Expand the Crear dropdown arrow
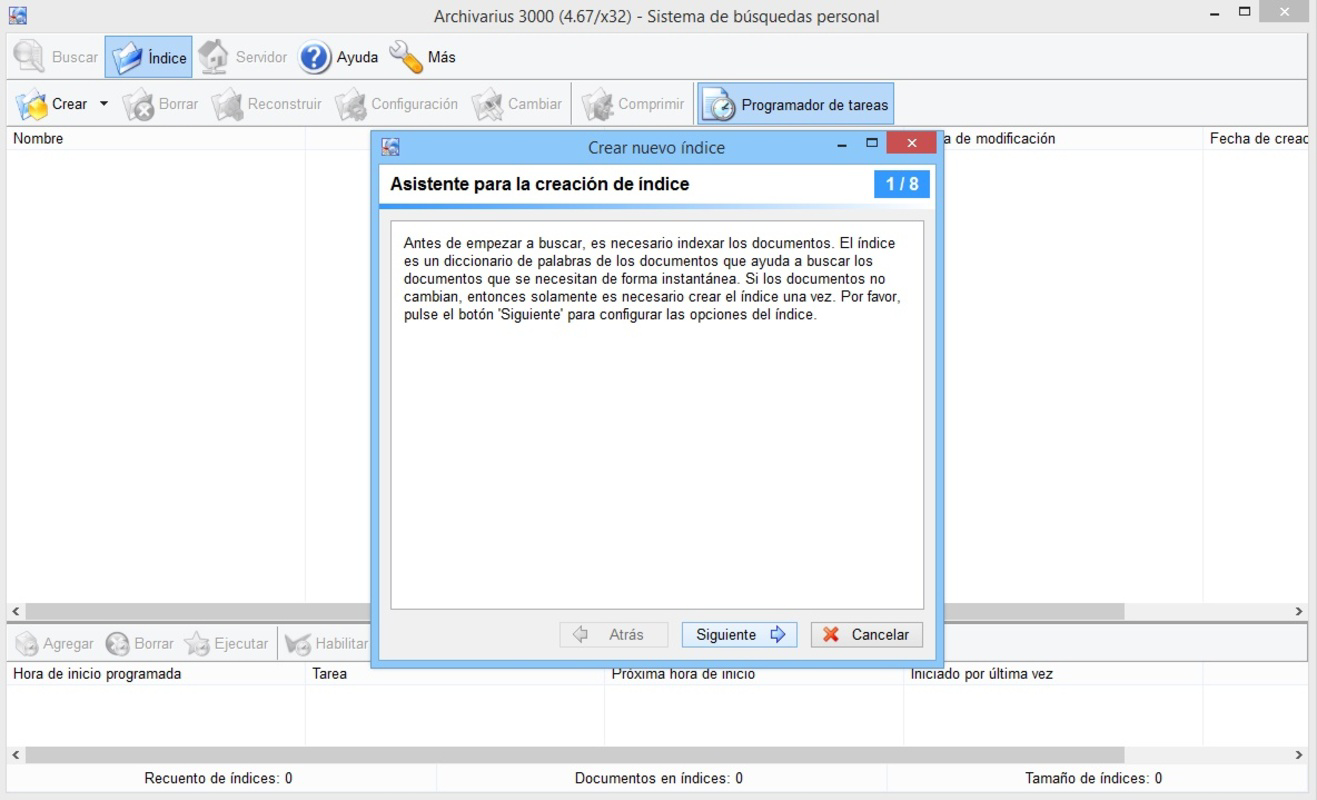Screen dimensions: 1317x800 click(x=103, y=104)
